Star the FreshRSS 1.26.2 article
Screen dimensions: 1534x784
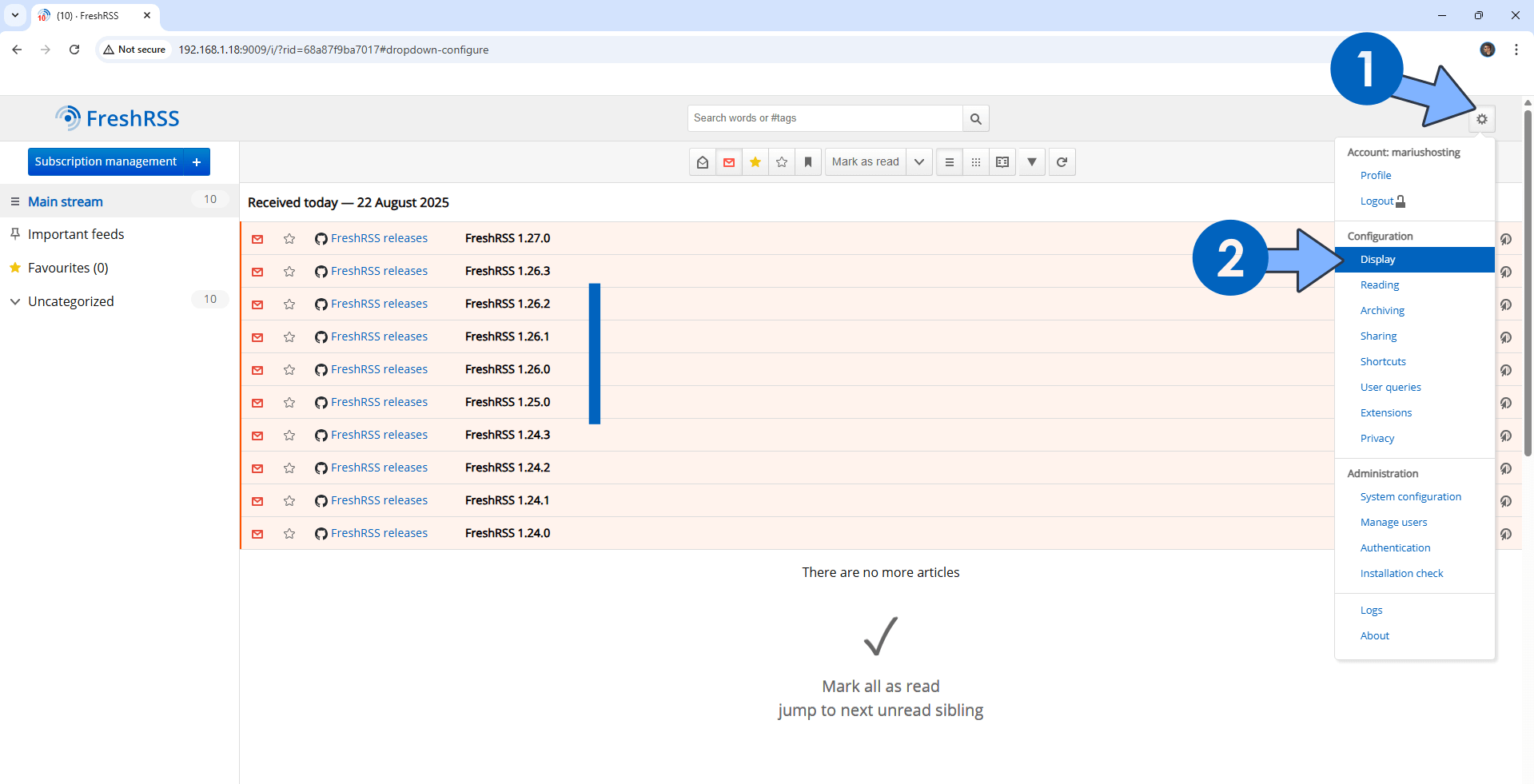[x=289, y=304]
